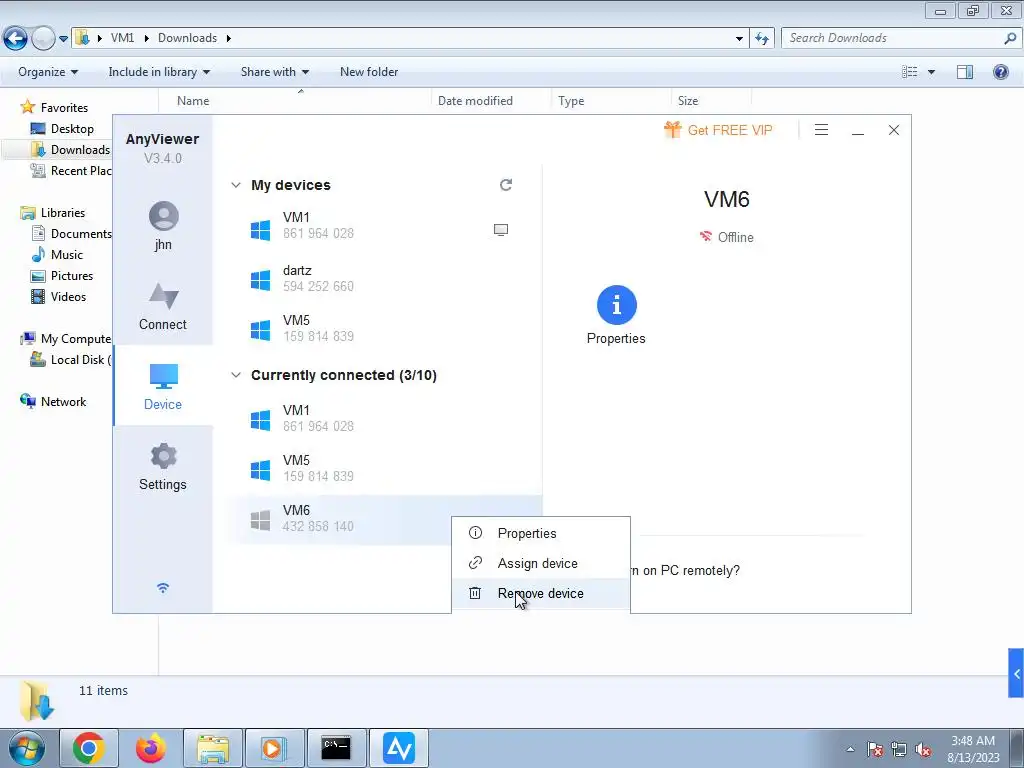Toggle the Explorer preview pane
Screen dimensions: 1024x768
coord(965,72)
